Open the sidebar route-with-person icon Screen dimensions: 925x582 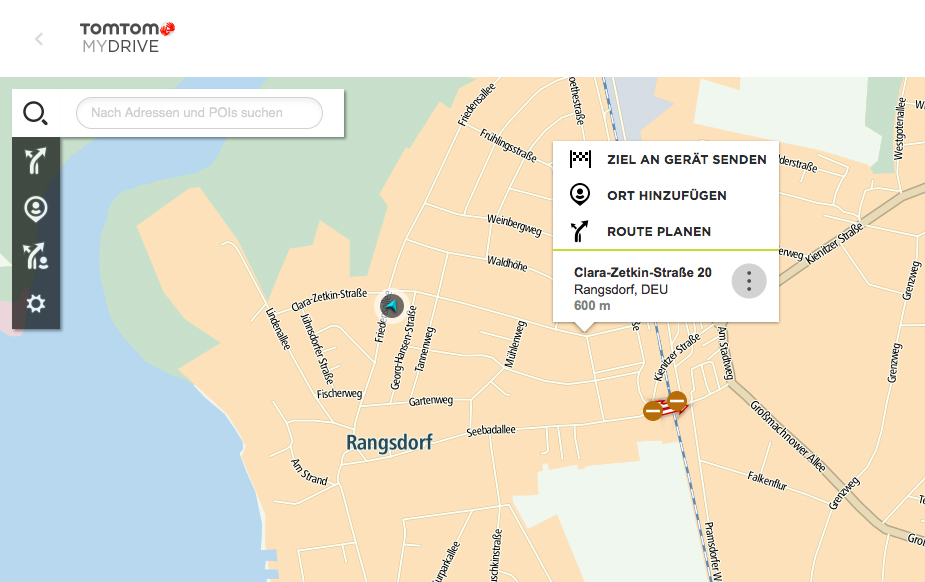tap(36, 256)
